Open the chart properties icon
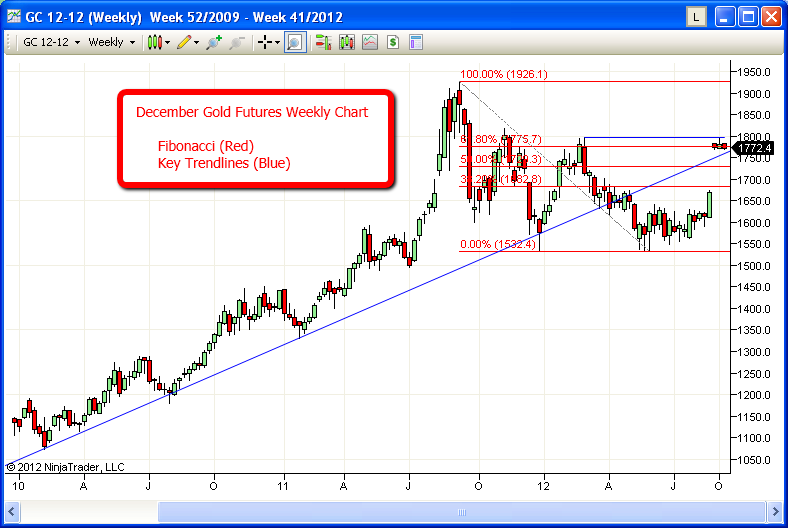788x528 pixels. [416, 42]
